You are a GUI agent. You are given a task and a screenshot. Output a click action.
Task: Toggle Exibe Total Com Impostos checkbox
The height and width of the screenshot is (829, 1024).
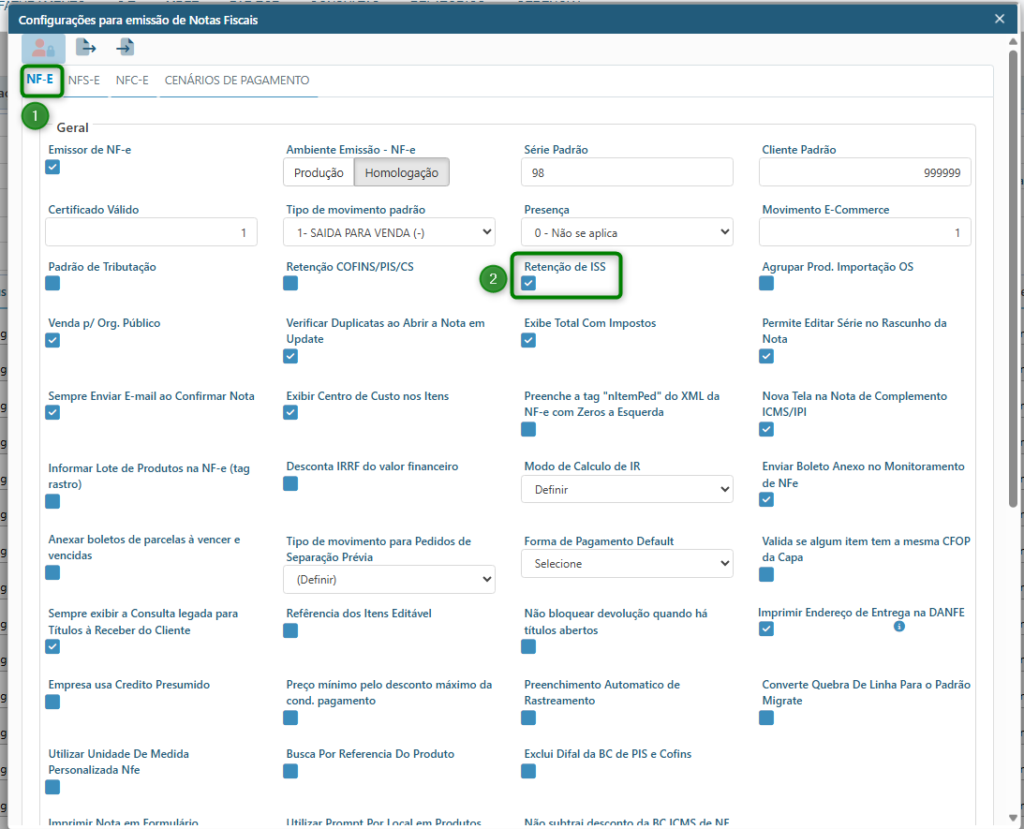coord(528,341)
